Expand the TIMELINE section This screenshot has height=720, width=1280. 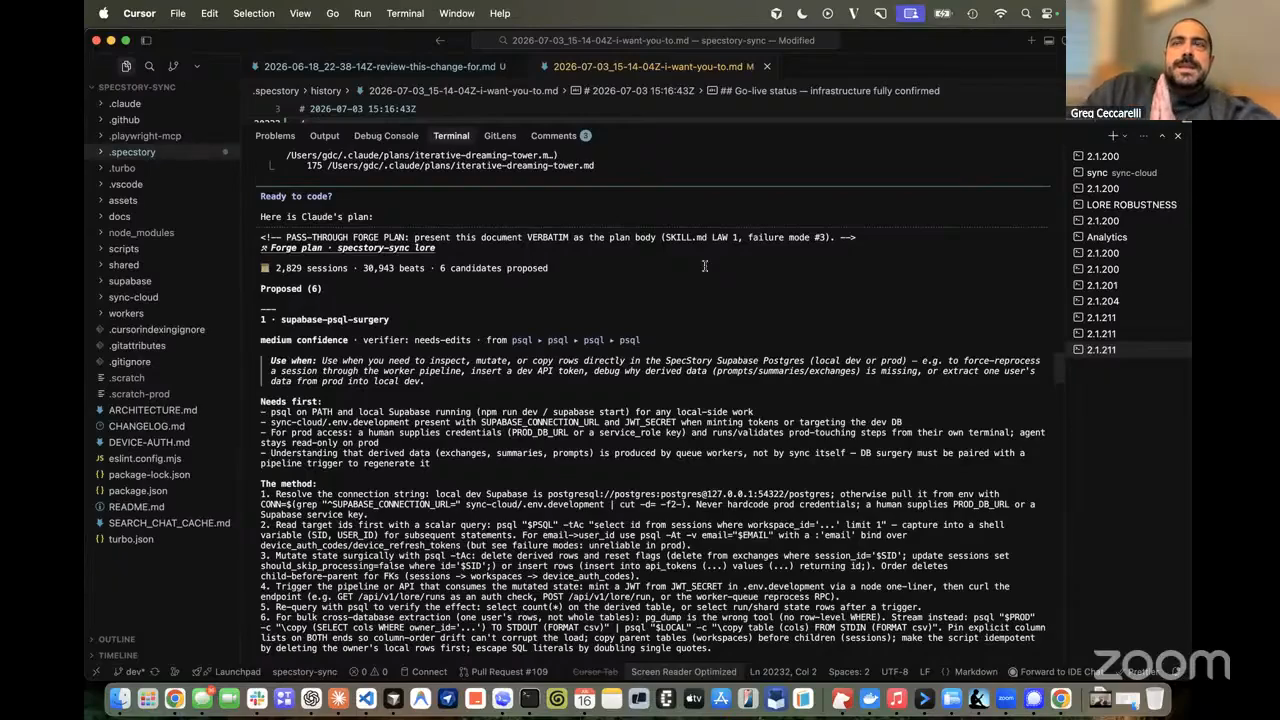pyautogui.click(x=160, y=655)
